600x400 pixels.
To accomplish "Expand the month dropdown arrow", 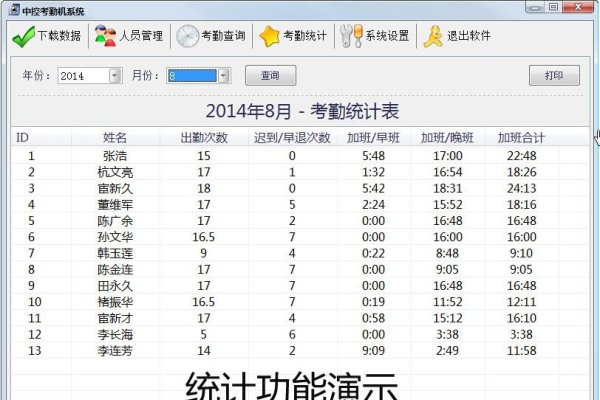I will [224, 75].
